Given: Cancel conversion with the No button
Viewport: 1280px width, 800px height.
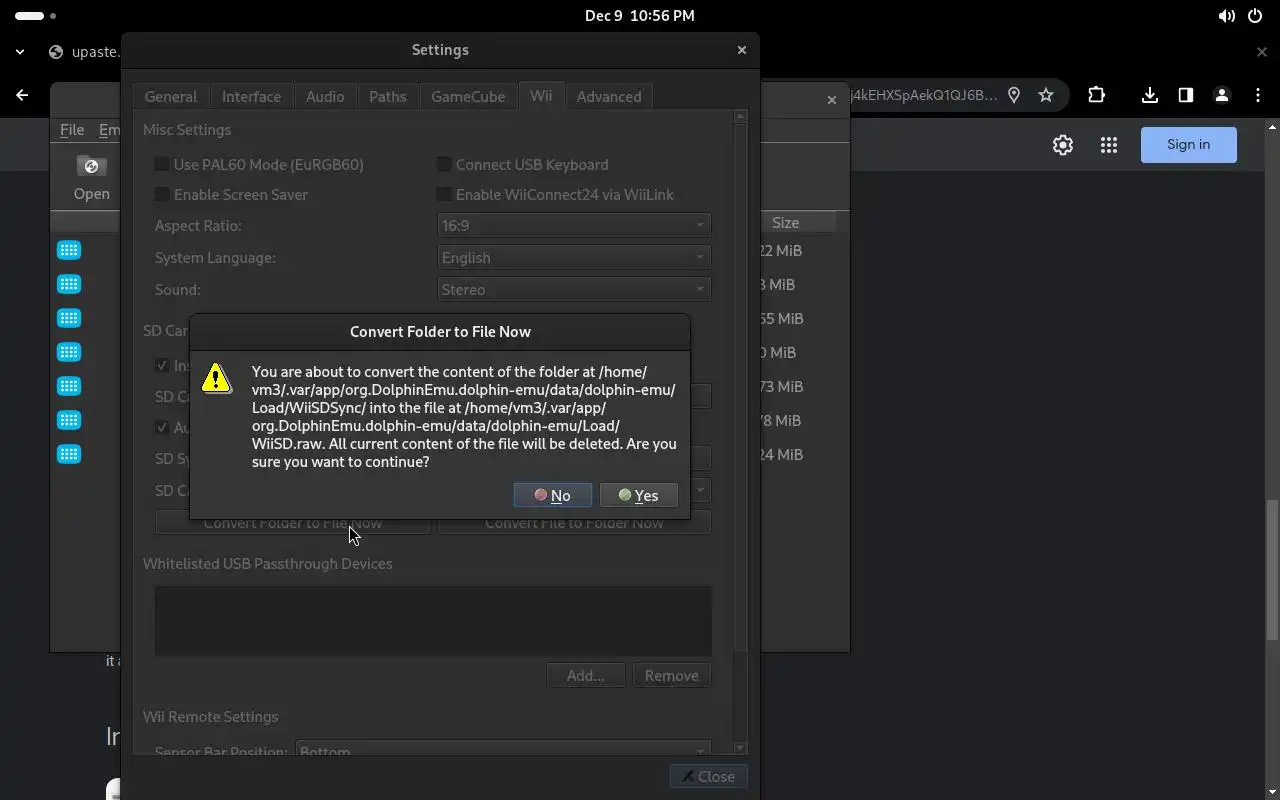Looking at the screenshot, I should tap(552, 495).
